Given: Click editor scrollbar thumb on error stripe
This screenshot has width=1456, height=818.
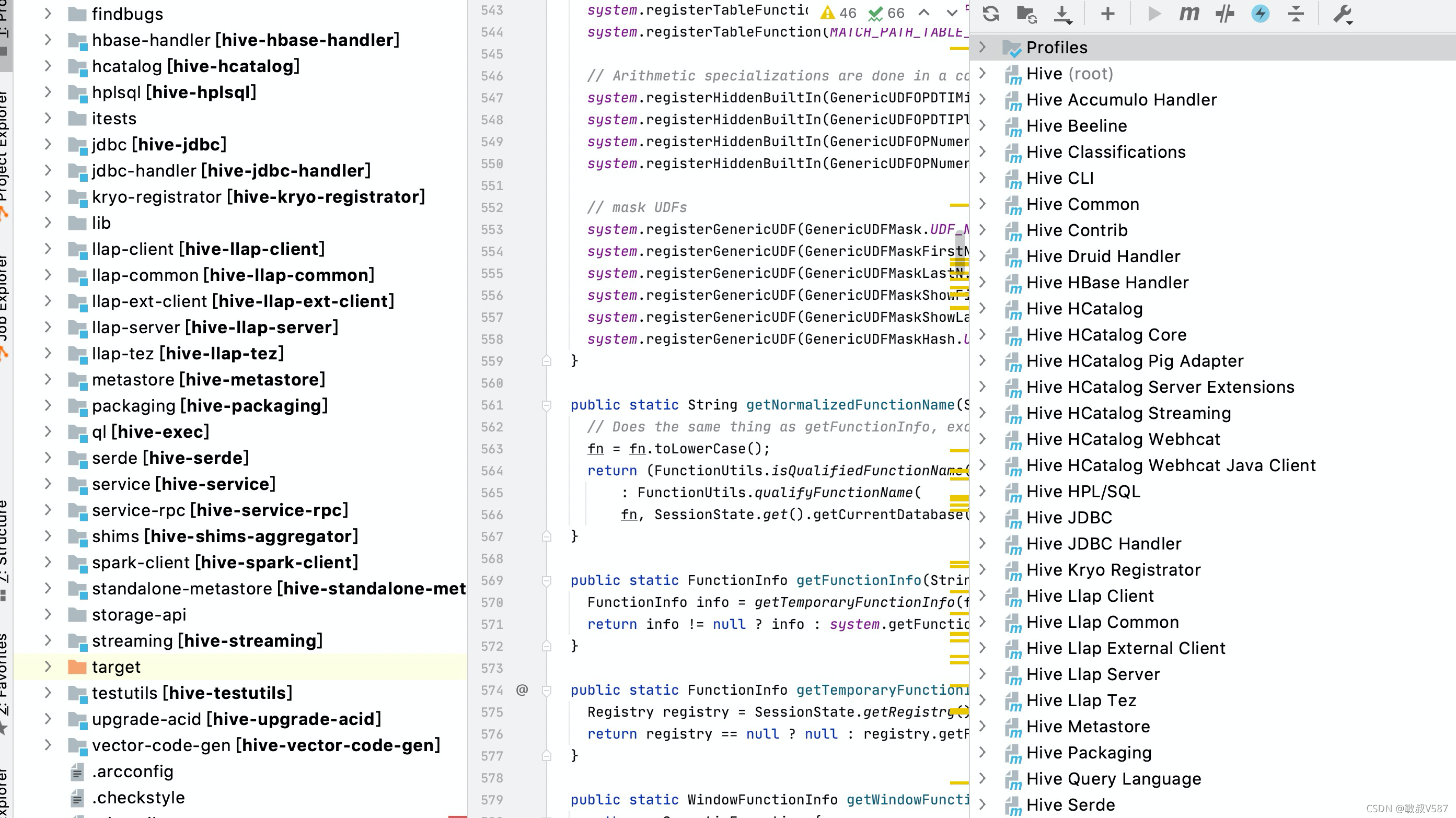Looking at the screenshot, I should [959, 251].
